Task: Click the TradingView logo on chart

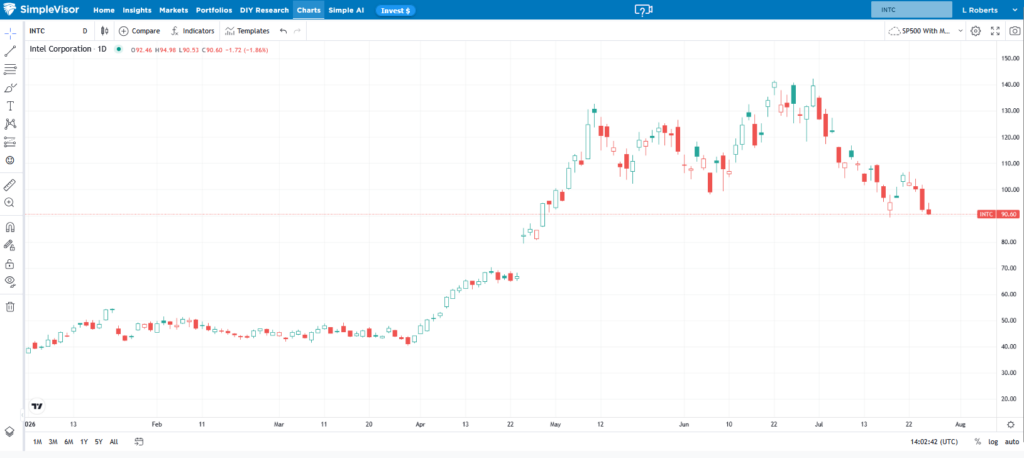Action: pos(37,406)
